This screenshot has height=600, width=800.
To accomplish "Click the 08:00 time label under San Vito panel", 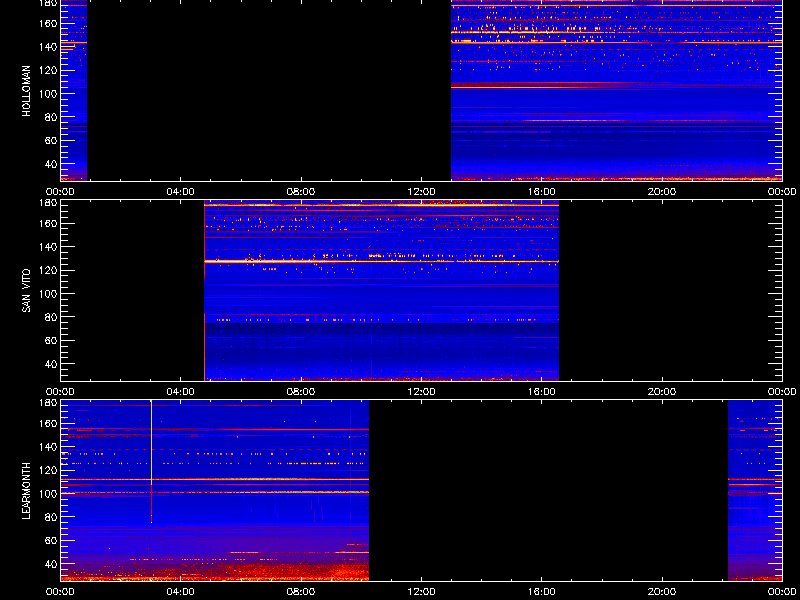I will tap(301, 392).
